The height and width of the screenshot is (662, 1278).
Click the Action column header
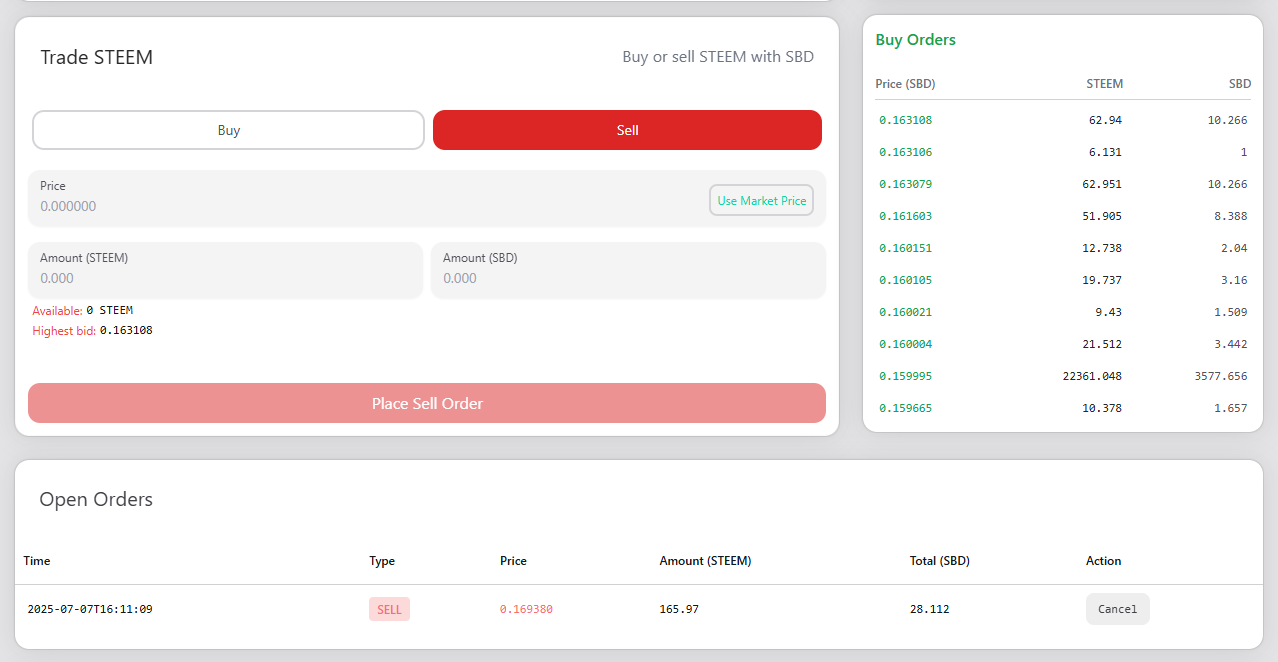pos(1103,561)
